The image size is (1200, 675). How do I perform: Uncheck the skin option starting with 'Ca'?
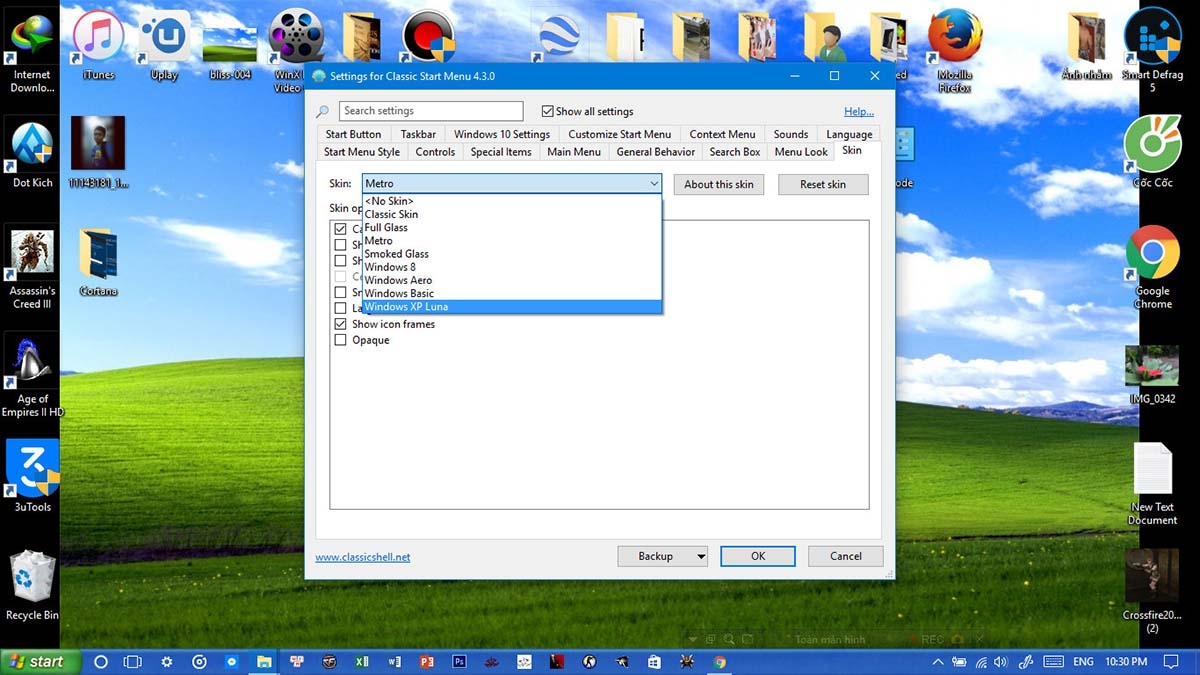340,229
